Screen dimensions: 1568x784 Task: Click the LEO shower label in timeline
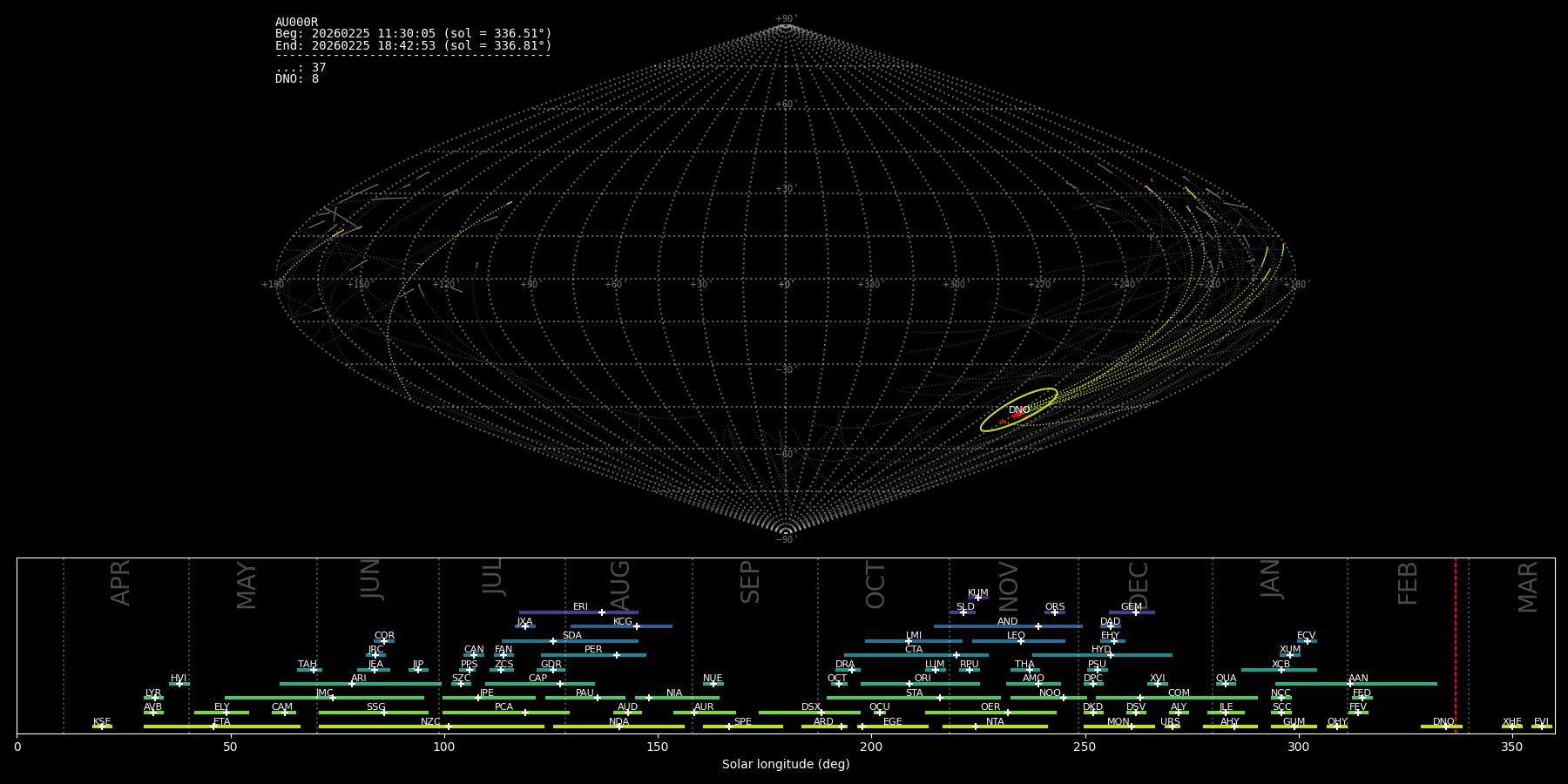pyautogui.click(x=1016, y=636)
